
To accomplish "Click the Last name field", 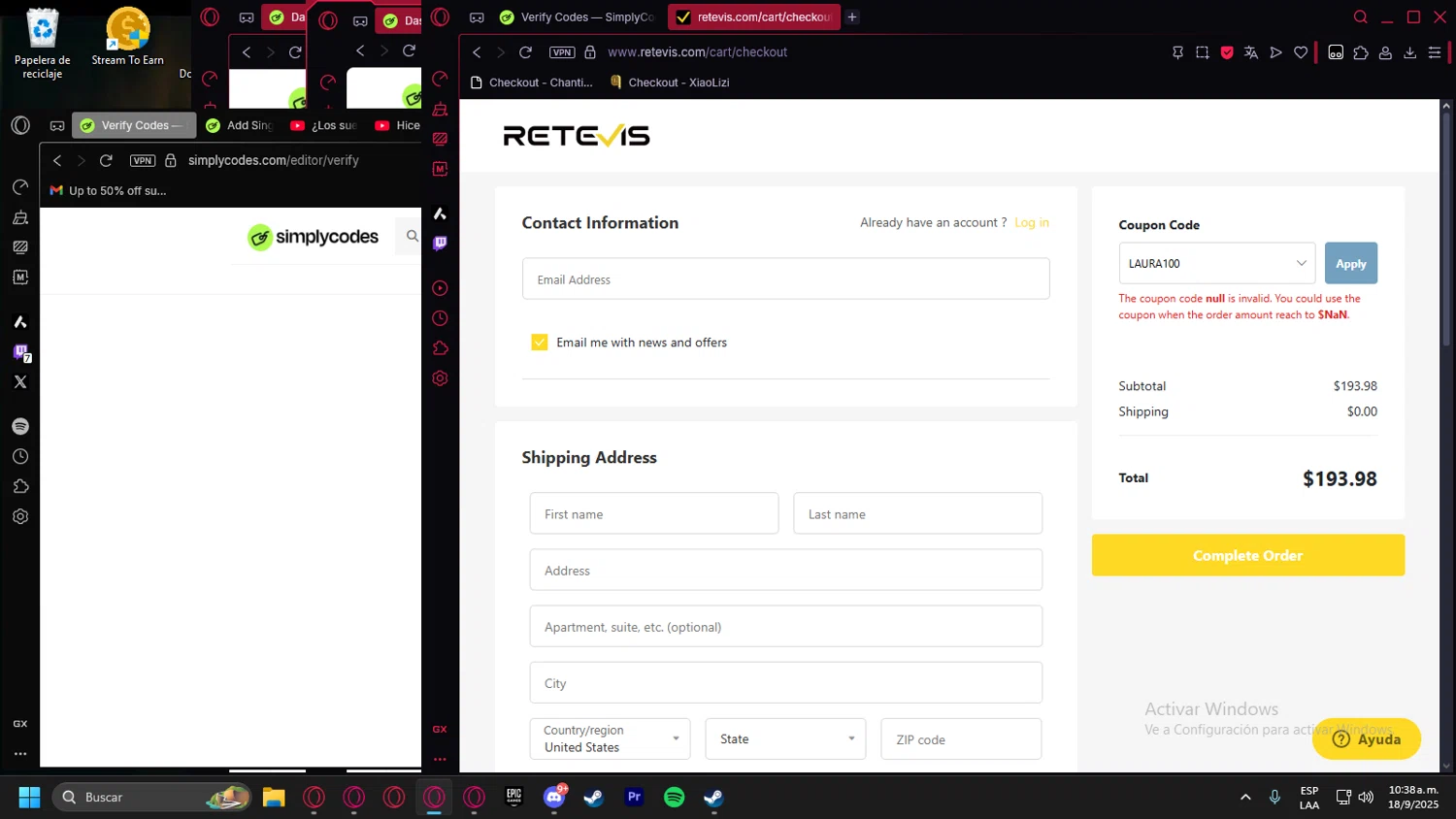I will (917, 513).
